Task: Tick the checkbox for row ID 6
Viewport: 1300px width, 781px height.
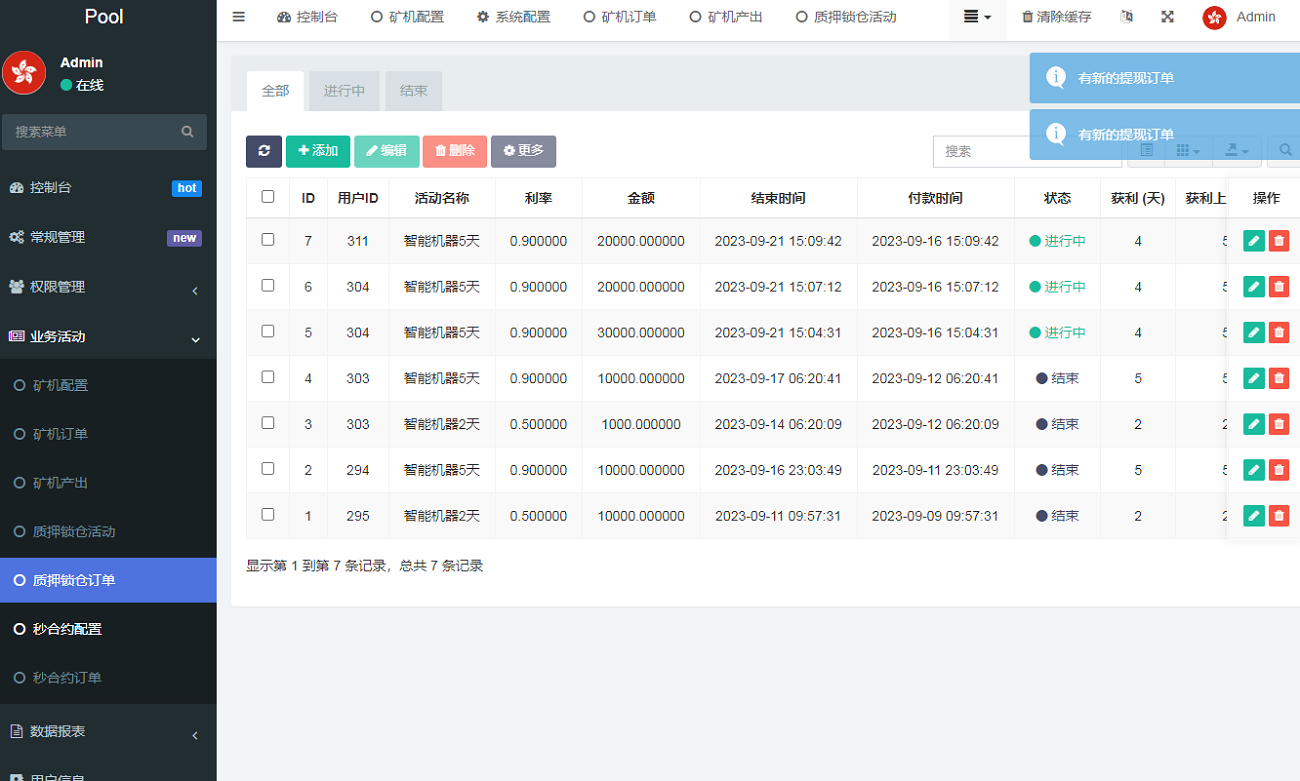Action: (x=268, y=286)
